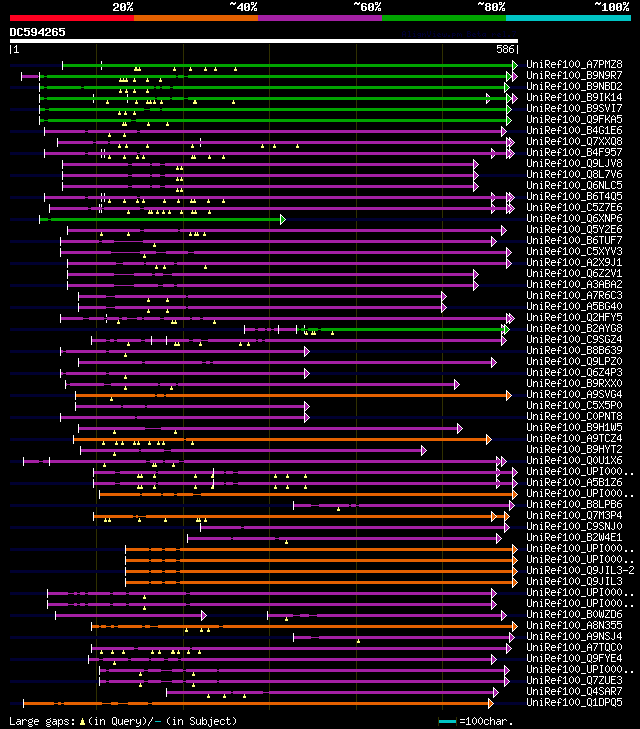
Task: Select the UniRef100_B4G1E6 label
Action: pyautogui.click(x=574, y=130)
